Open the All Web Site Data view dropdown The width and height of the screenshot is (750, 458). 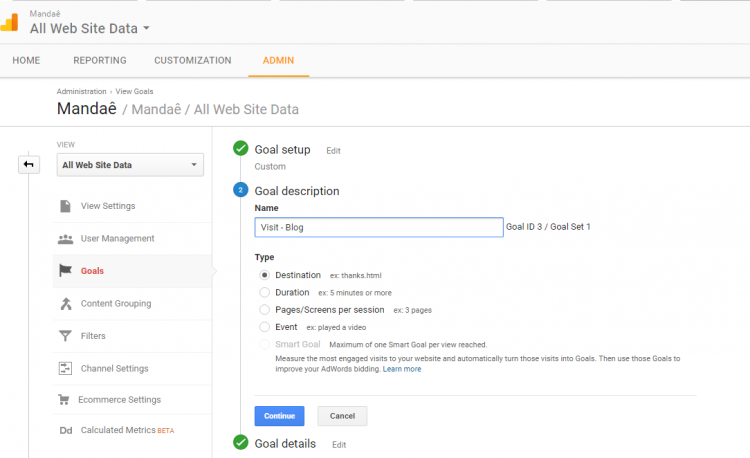point(130,165)
